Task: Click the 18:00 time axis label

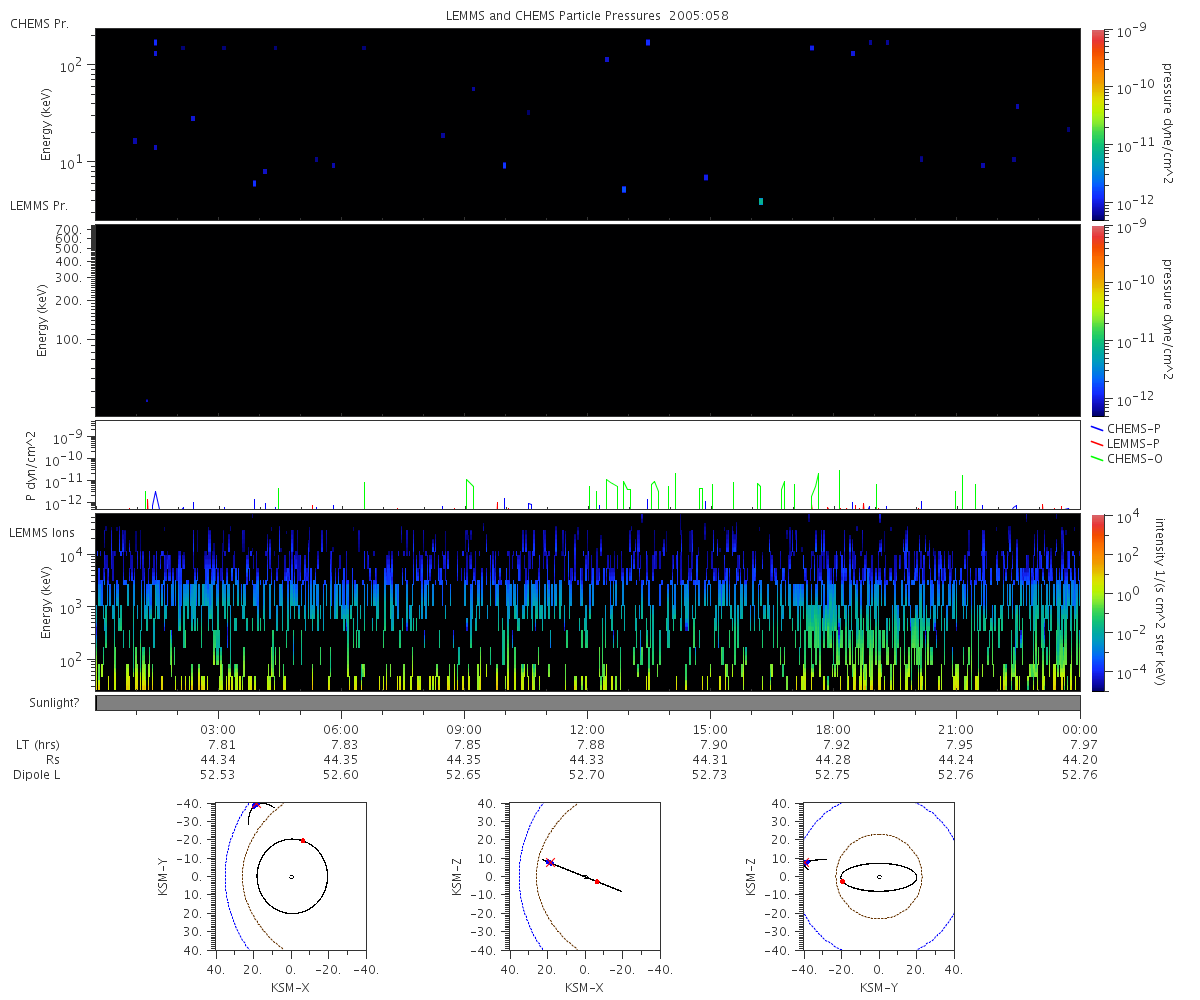Action: (x=833, y=729)
